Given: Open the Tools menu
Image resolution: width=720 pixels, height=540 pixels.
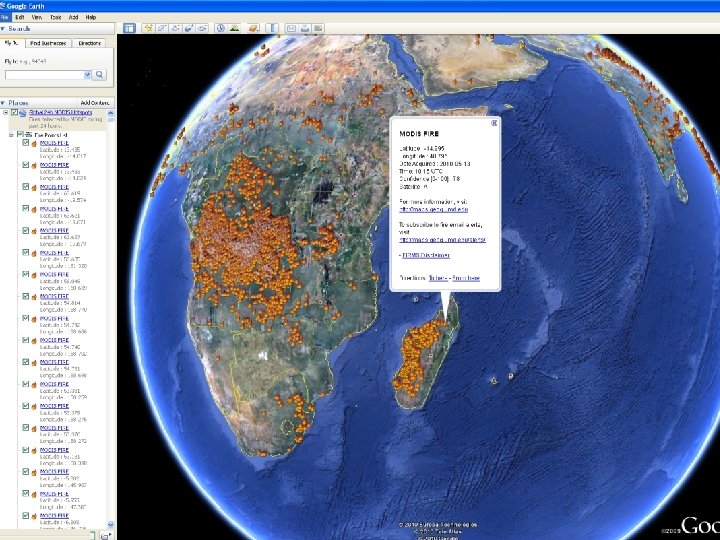Looking at the screenshot, I should pyautogui.click(x=56, y=17).
